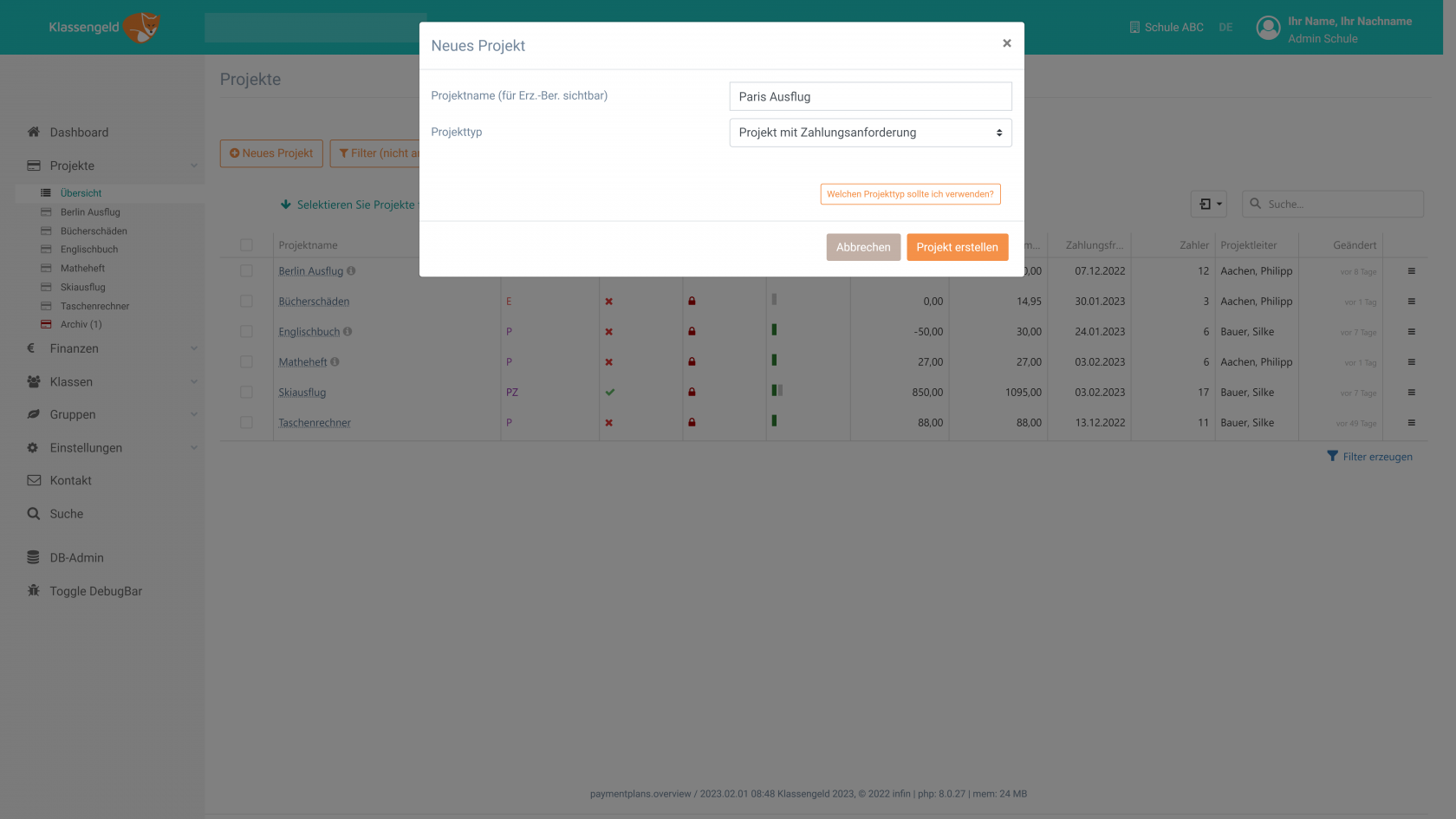Viewport: 1456px width, 819px height.
Task: Click the Filter toolbar button
Action: 374,153
